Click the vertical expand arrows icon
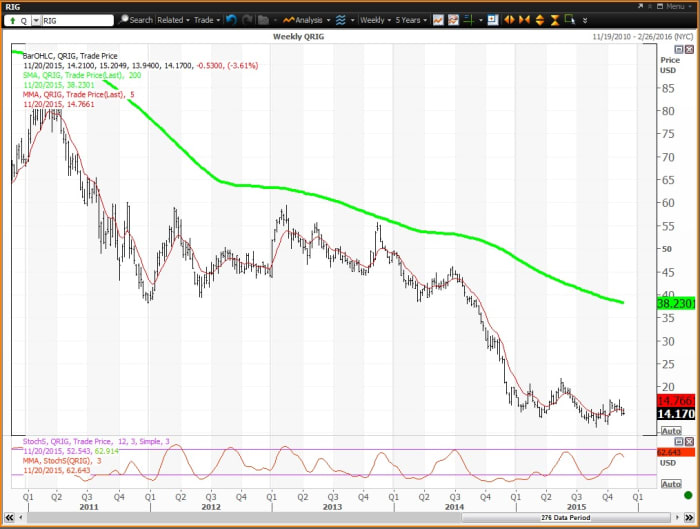Viewport: 700px width, 529px height. (x=541, y=20)
